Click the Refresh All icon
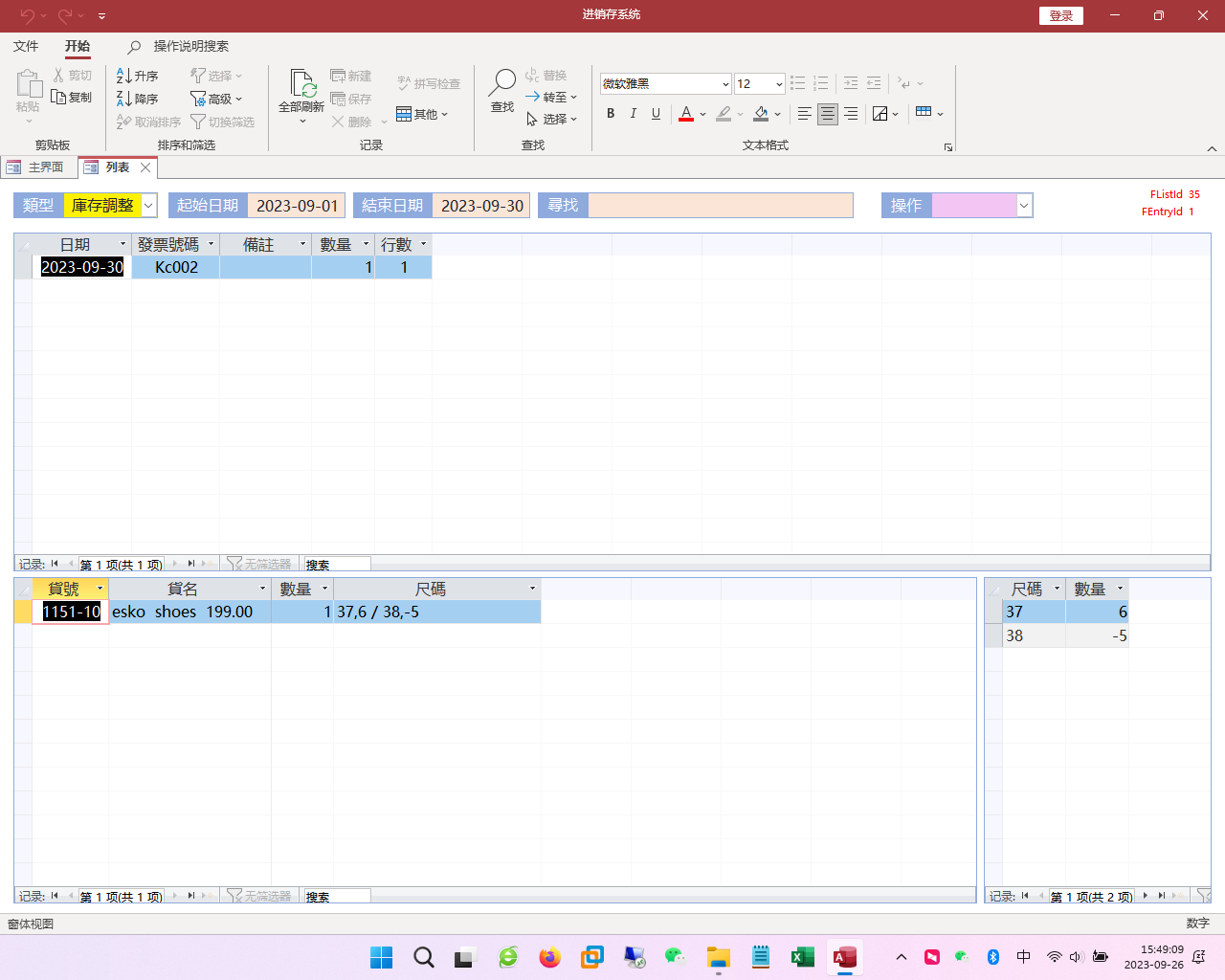Viewport: 1225px width, 980px height. point(302,85)
